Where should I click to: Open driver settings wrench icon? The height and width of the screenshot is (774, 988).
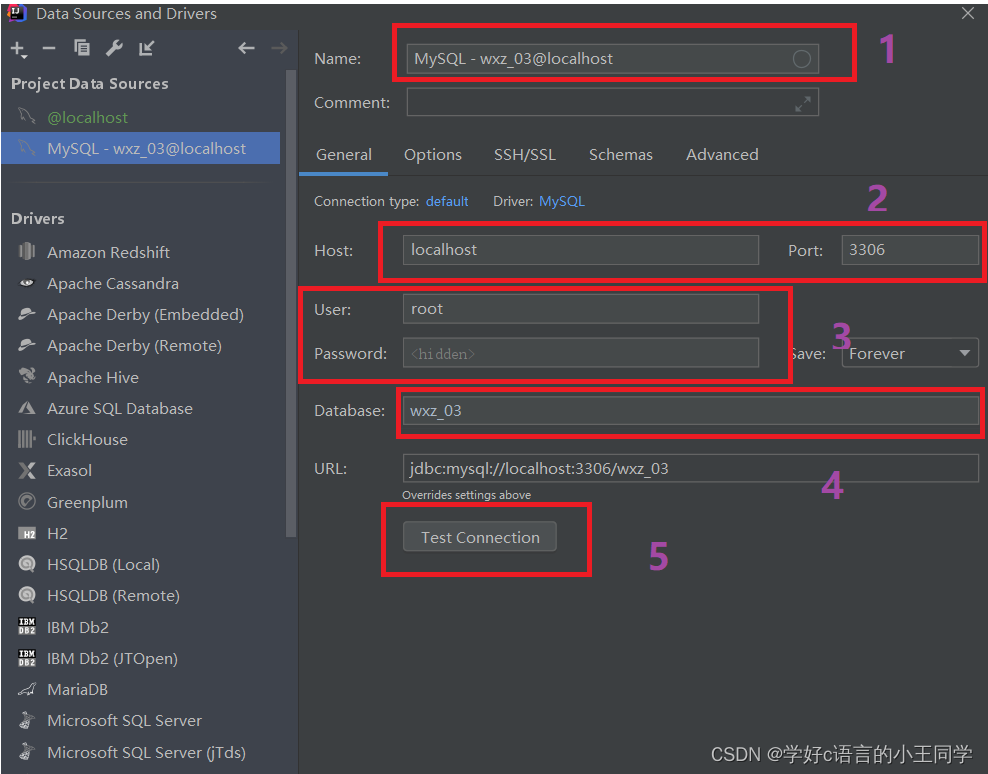tap(114, 48)
